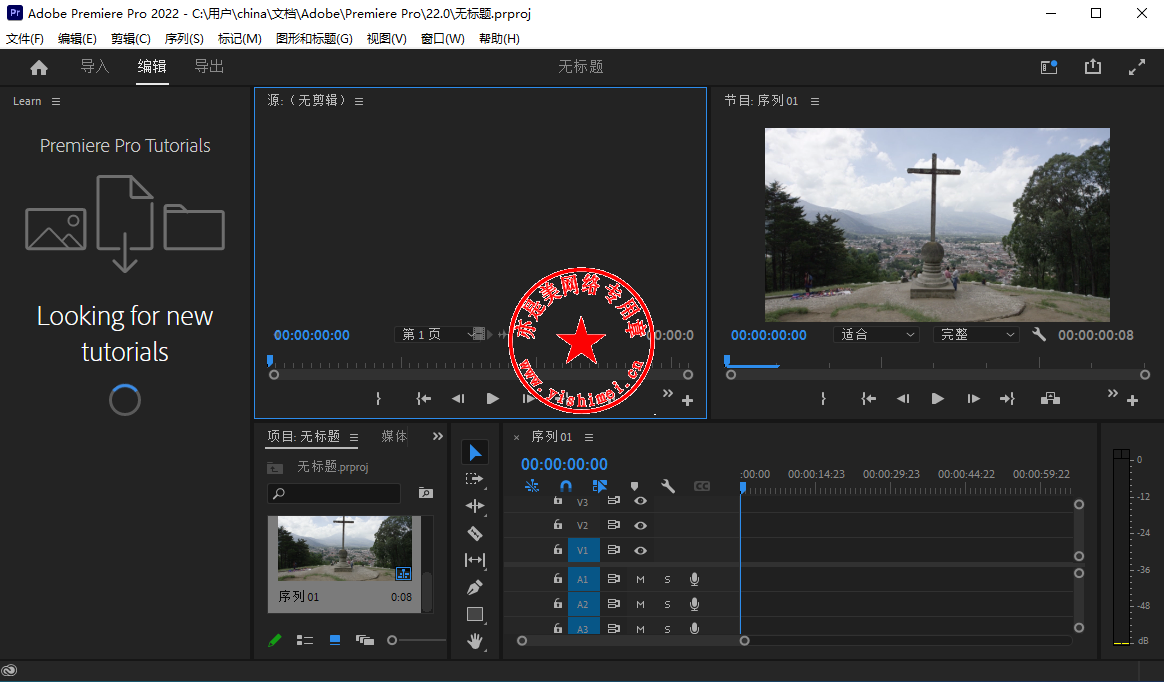Open the 节目: 序列01 panel menu
1164x682 pixels.
[x=814, y=102]
